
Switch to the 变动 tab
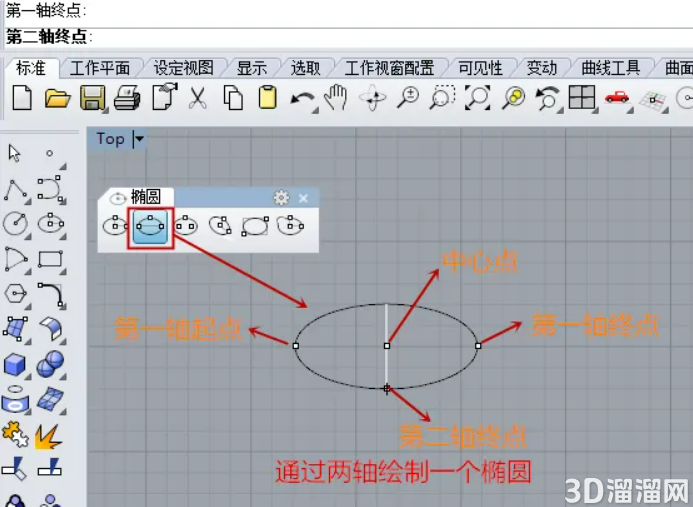coord(541,68)
